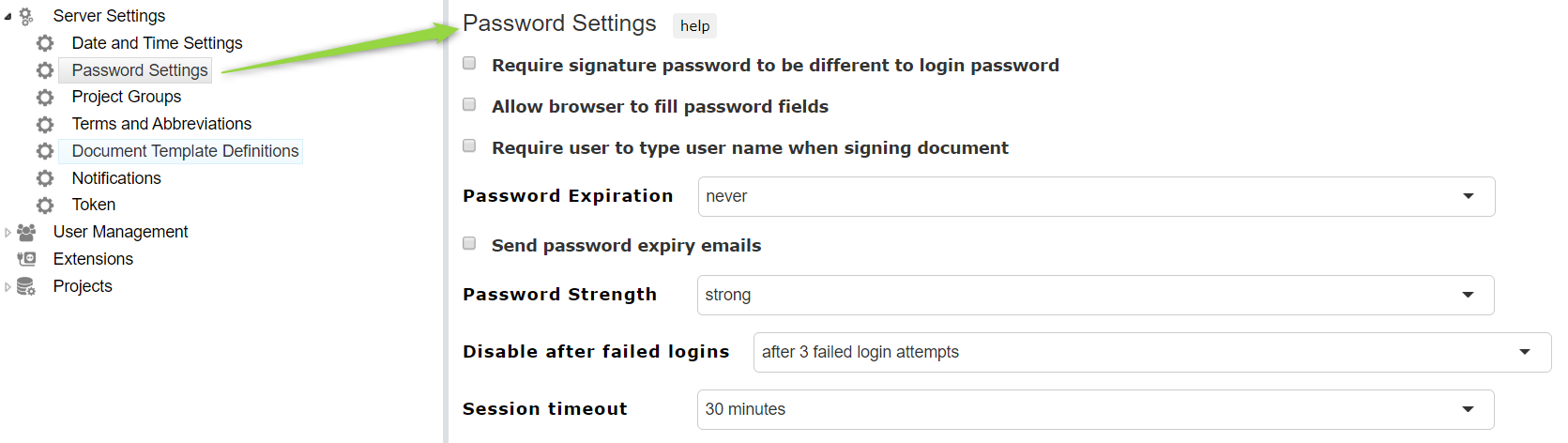Click the help button beside Password Settings
This screenshot has width=1568, height=443.
tap(694, 25)
